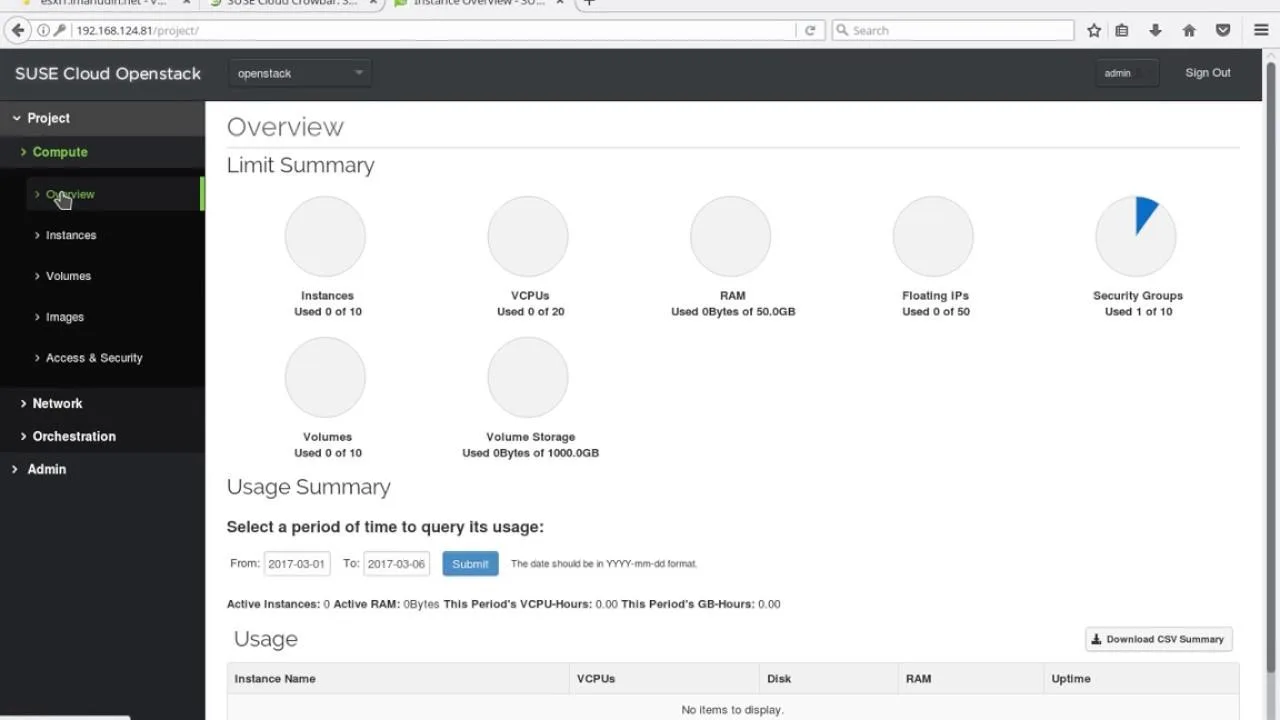Screen dimensions: 1280x720
Task: Expand the Network sidebar group
Action: (x=102, y=403)
